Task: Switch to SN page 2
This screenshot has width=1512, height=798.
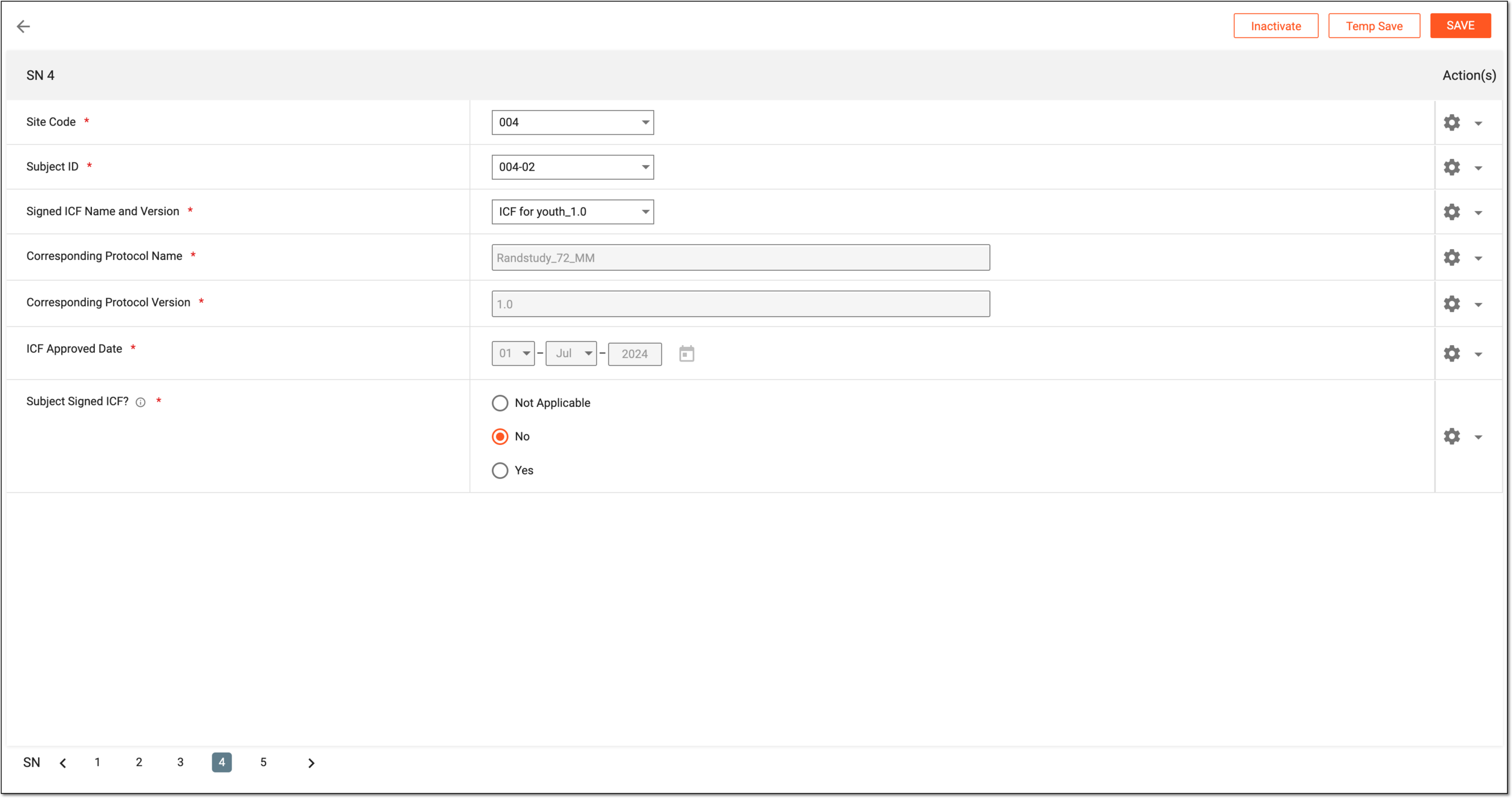Action: point(139,762)
